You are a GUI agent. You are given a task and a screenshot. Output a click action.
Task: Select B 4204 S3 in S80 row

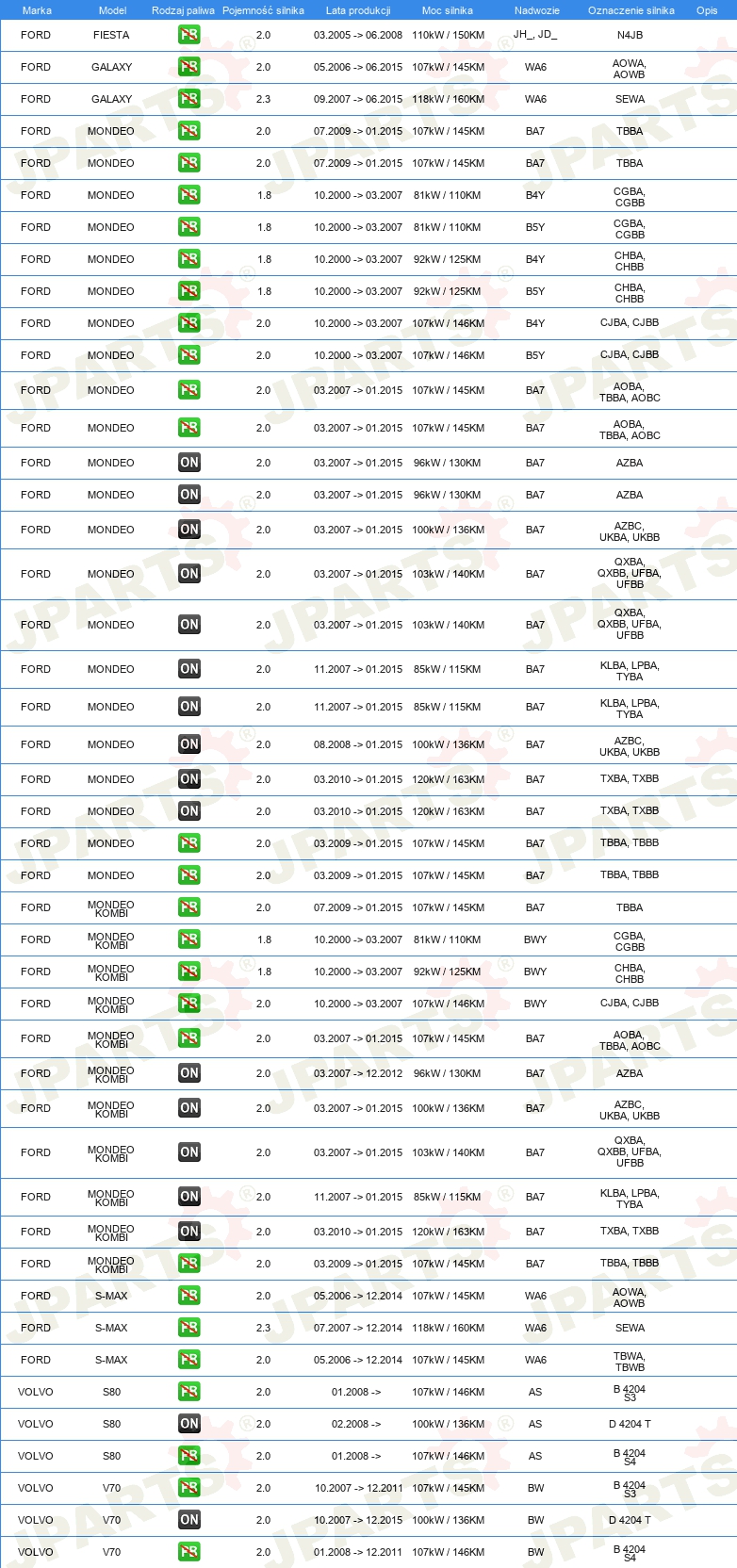[630, 1393]
